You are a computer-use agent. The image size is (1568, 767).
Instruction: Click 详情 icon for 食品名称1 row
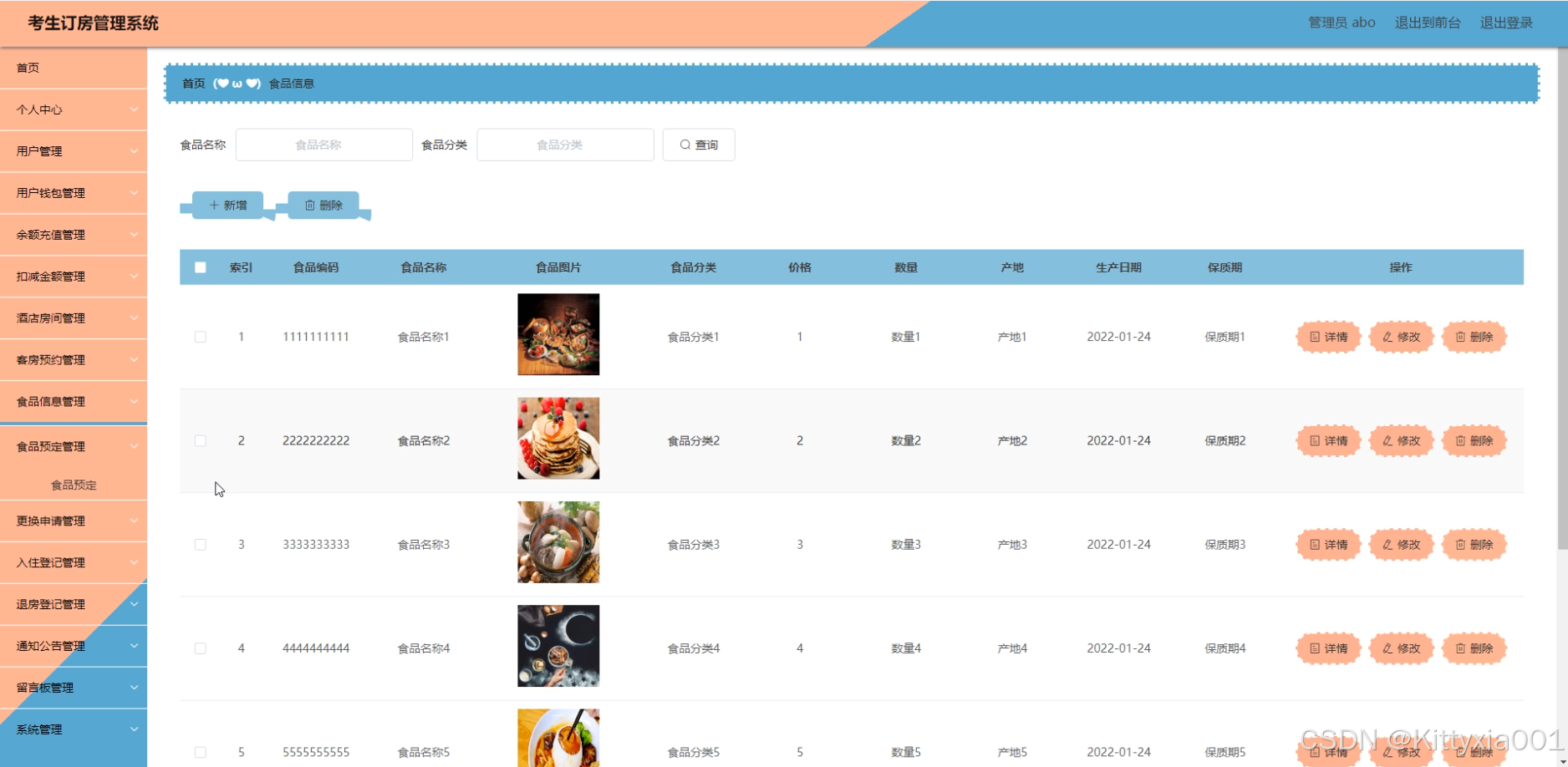coord(1315,337)
